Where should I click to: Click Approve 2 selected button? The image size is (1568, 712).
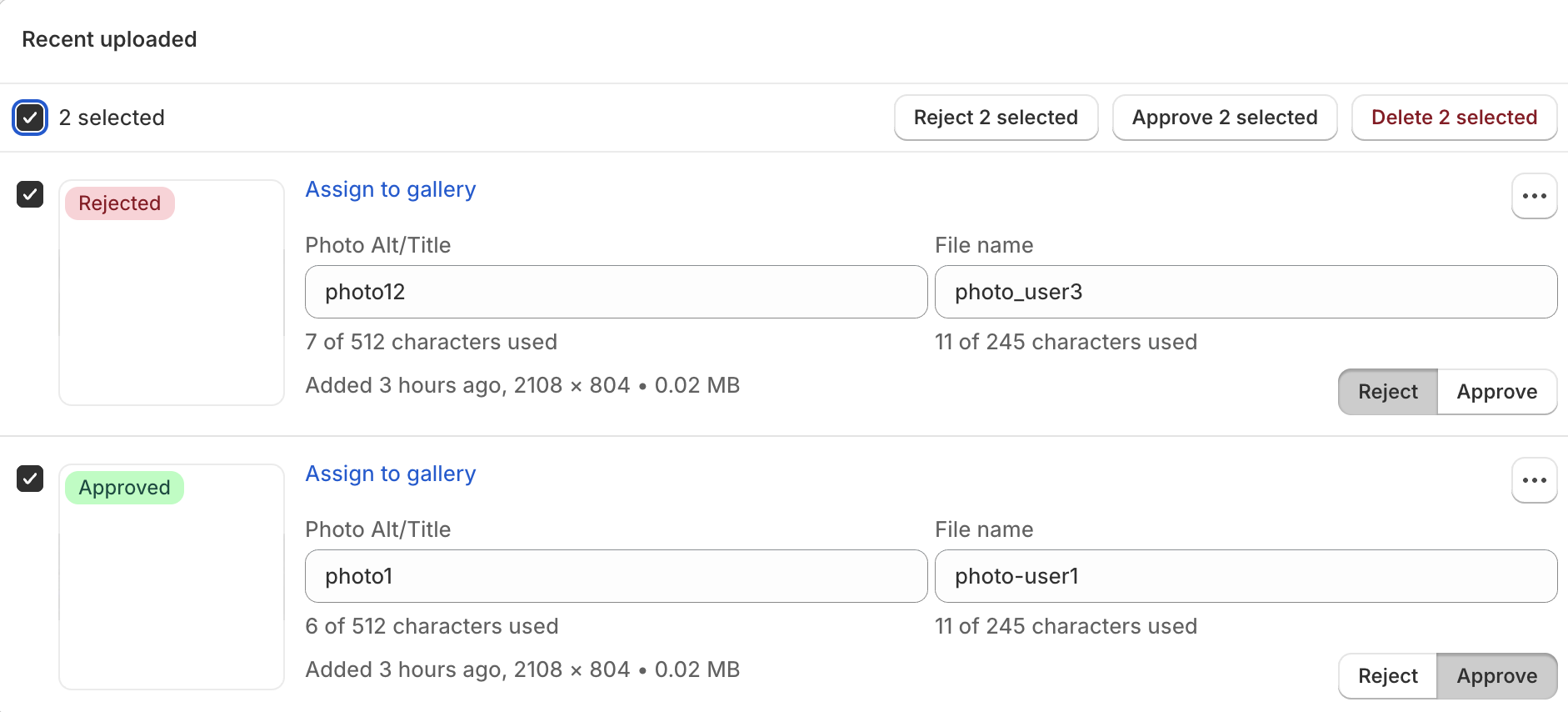(1224, 118)
